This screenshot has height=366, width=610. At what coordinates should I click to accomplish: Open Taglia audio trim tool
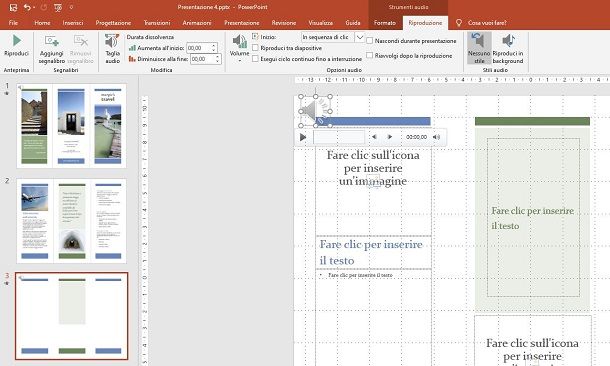112,48
